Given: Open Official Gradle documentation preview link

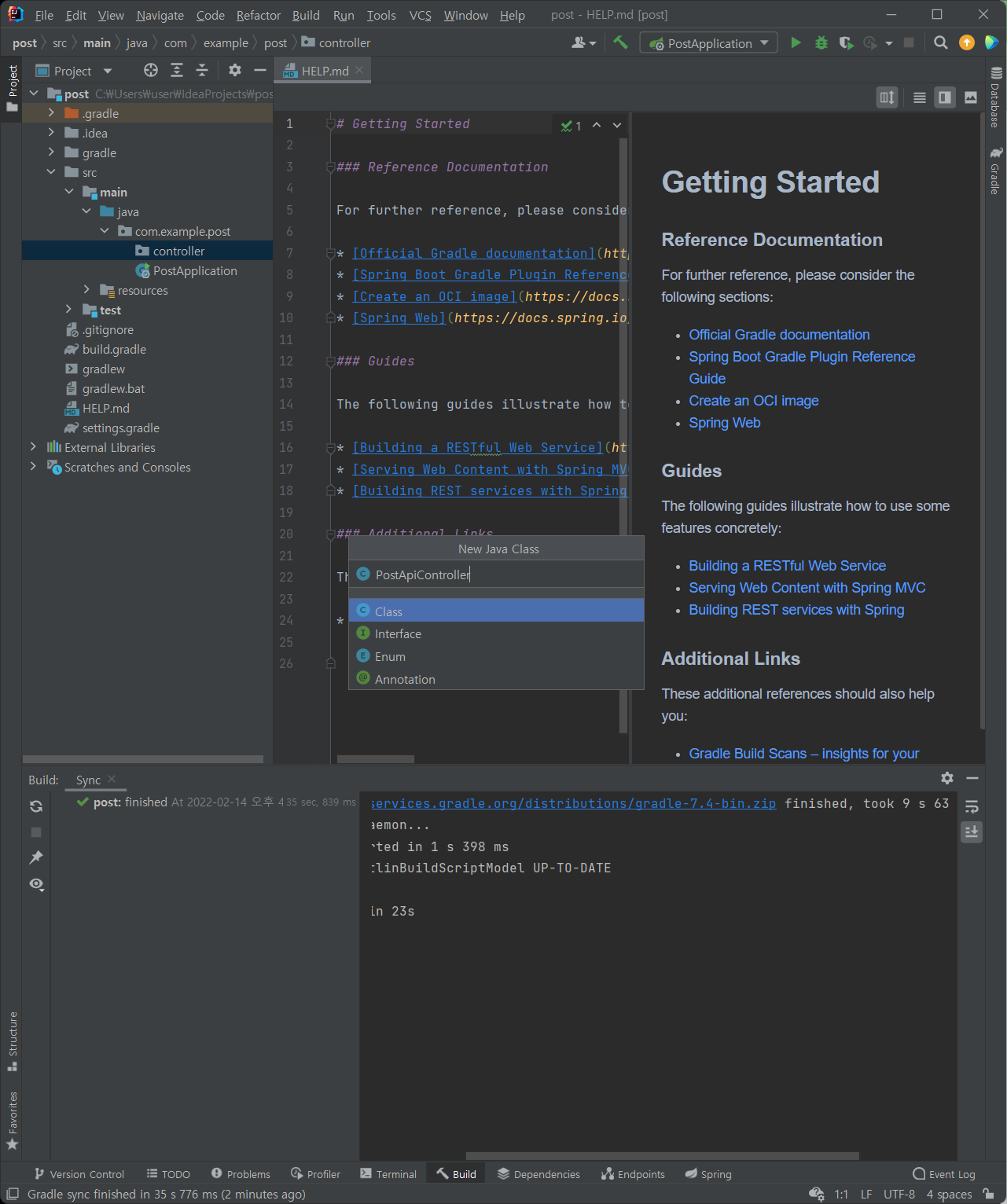Looking at the screenshot, I should [779, 335].
